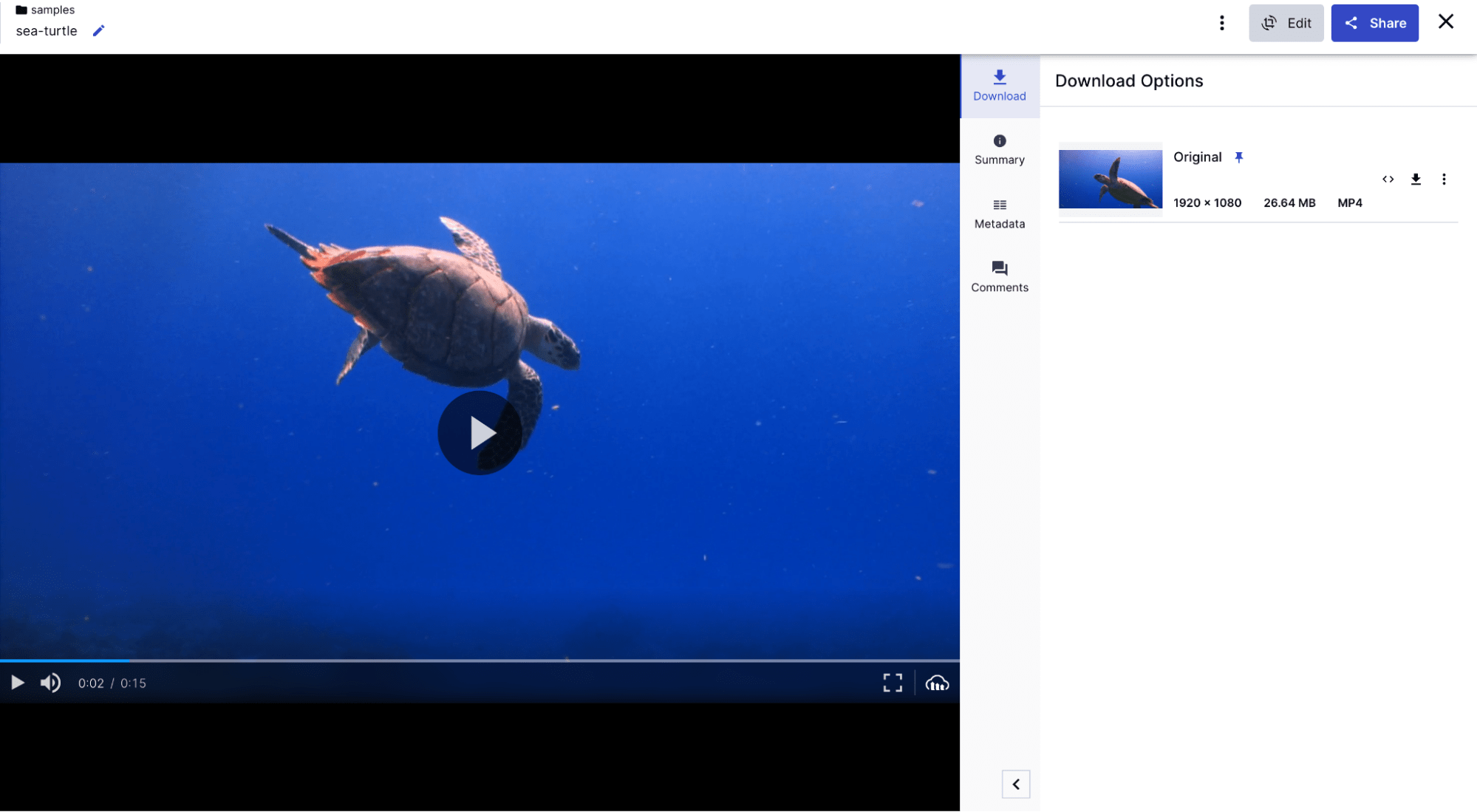Click the Share button

[1375, 23]
